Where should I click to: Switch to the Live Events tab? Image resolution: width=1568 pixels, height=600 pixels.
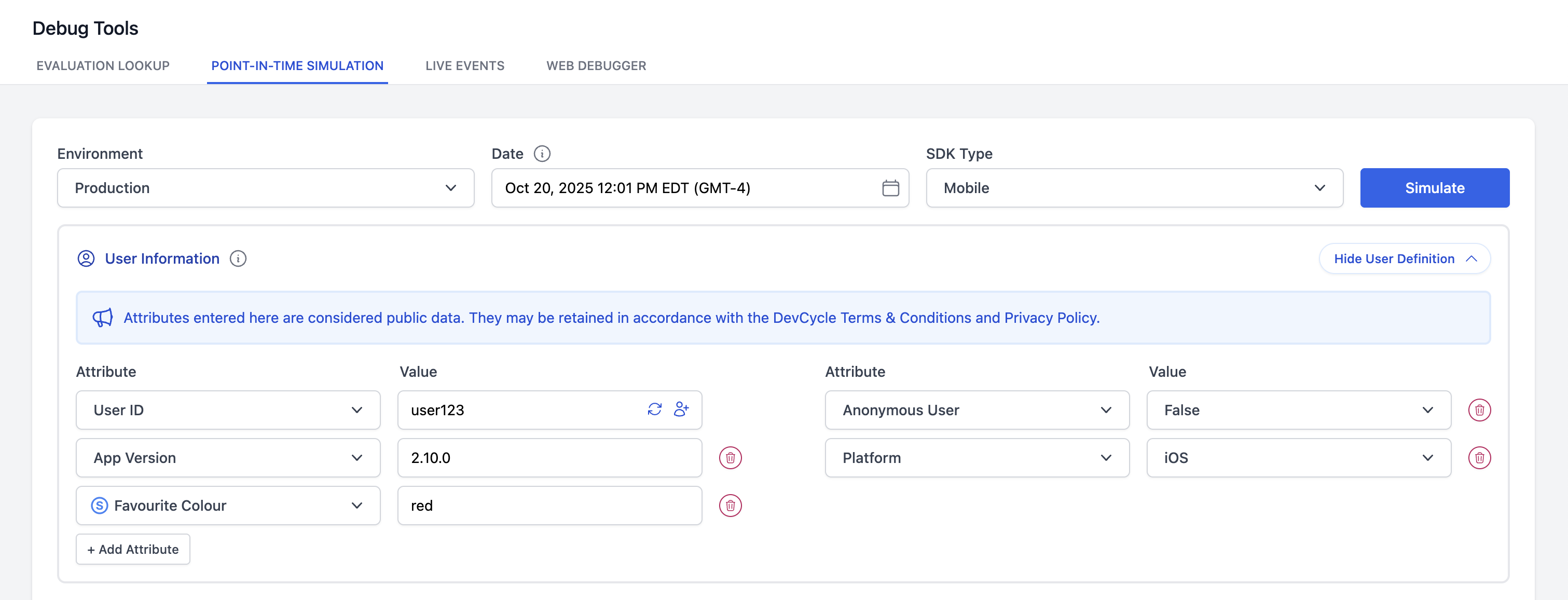tap(464, 66)
